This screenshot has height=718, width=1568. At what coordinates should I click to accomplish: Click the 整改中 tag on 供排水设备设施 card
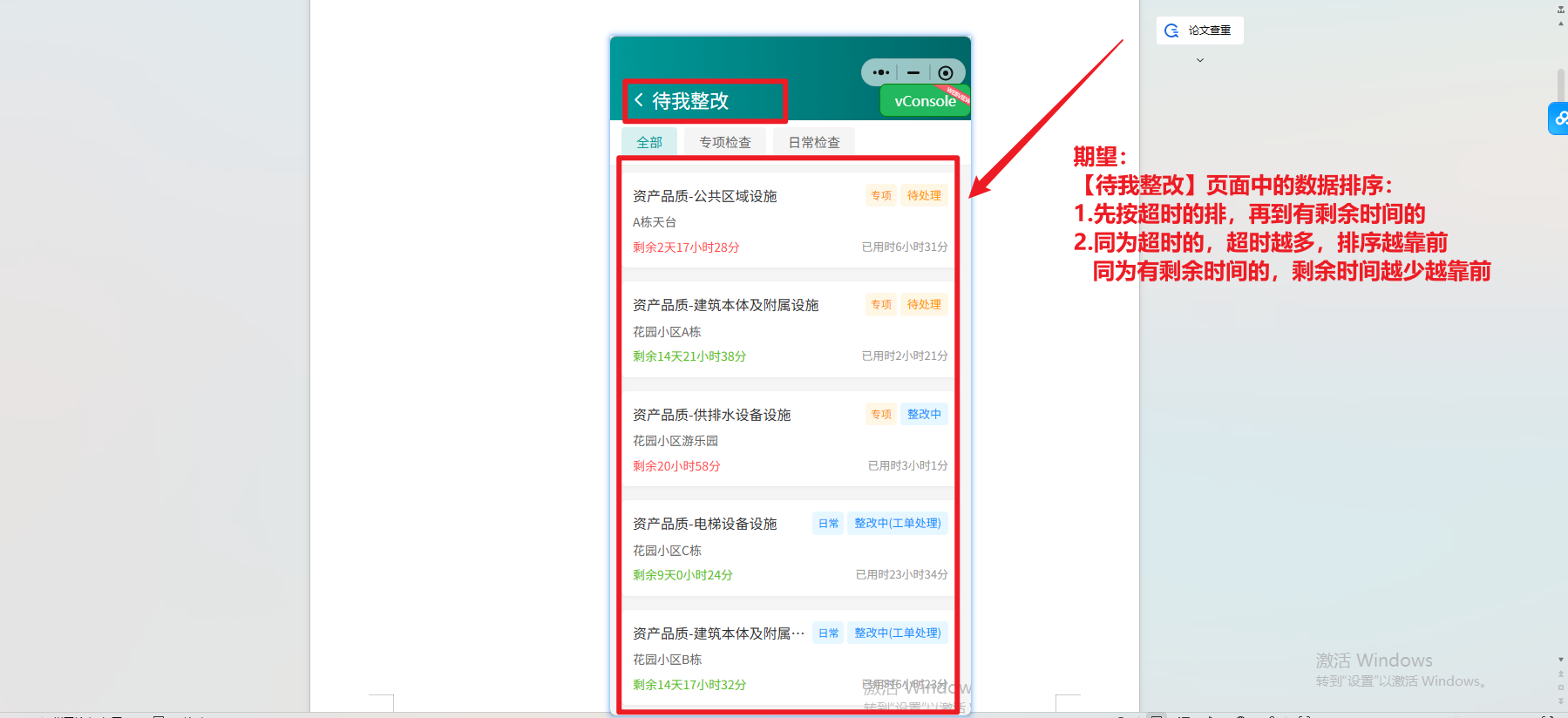(x=924, y=414)
